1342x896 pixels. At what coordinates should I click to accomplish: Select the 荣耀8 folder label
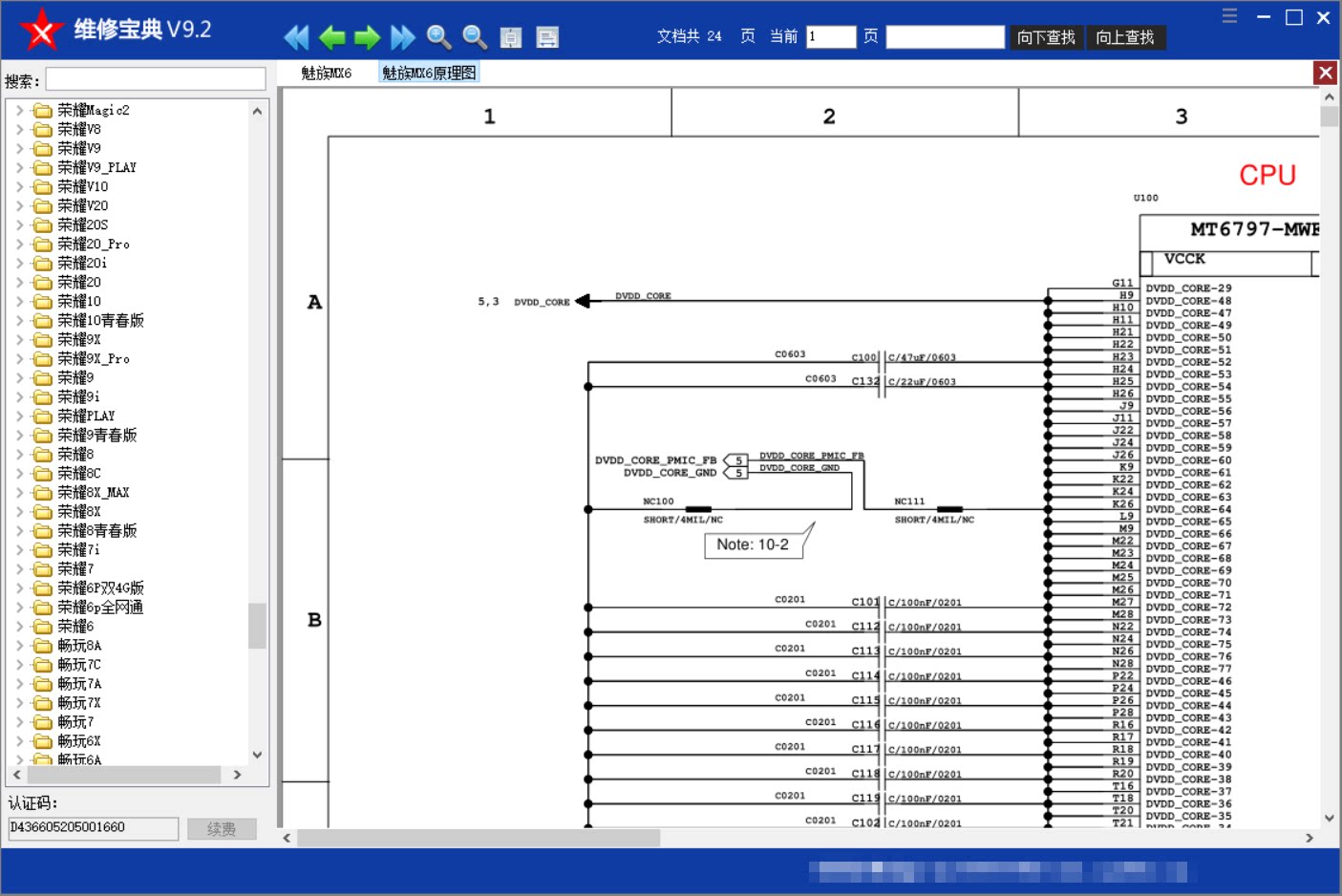pos(75,454)
